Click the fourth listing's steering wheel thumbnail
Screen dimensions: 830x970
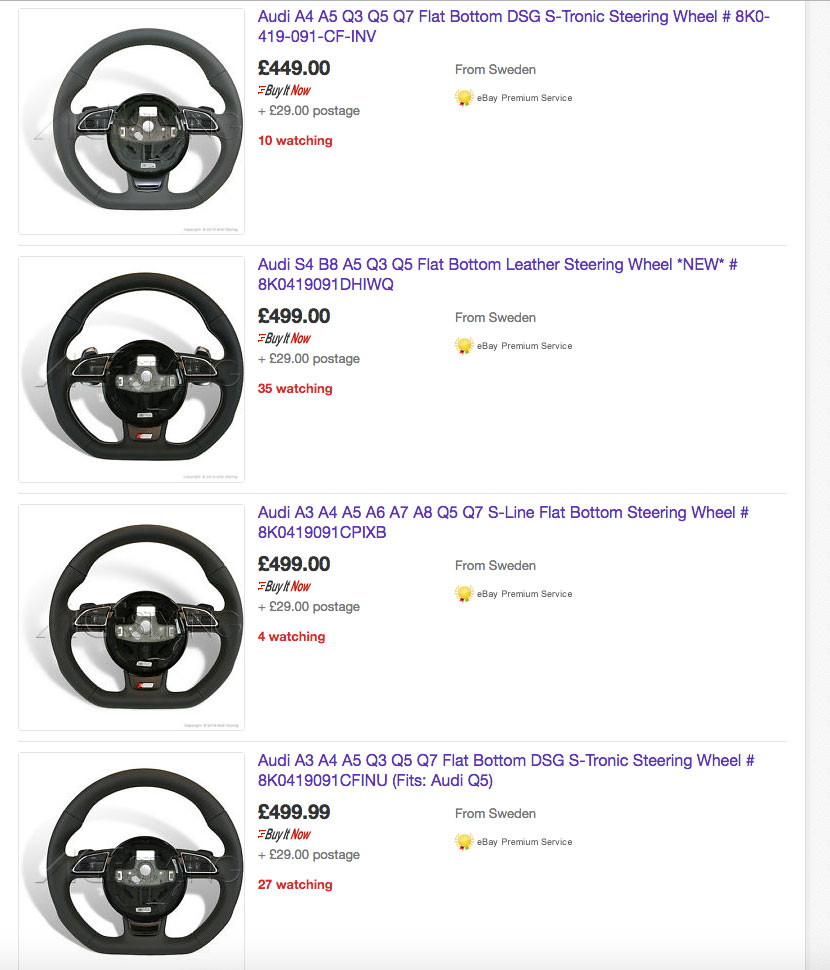click(x=131, y=860)
